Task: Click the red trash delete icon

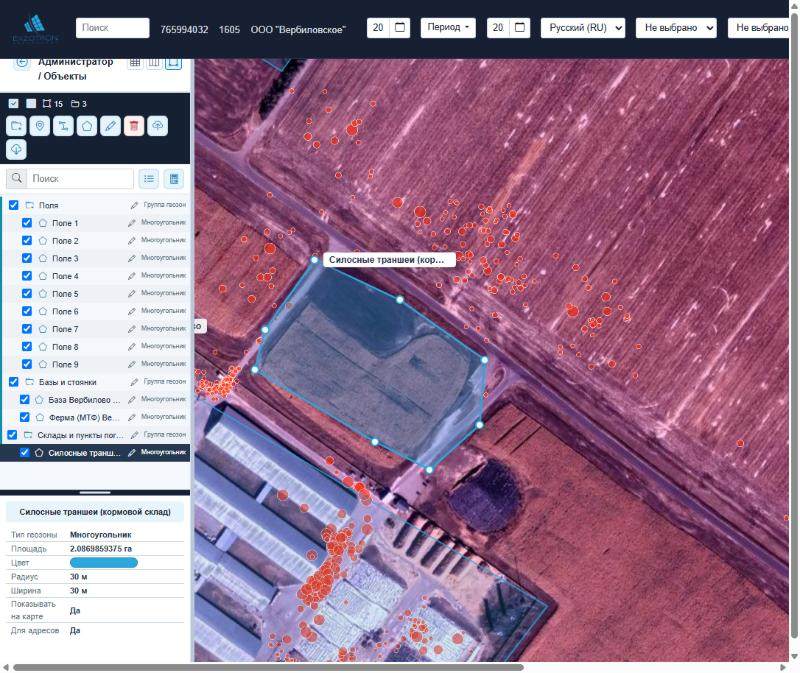Action: (134, 126)
